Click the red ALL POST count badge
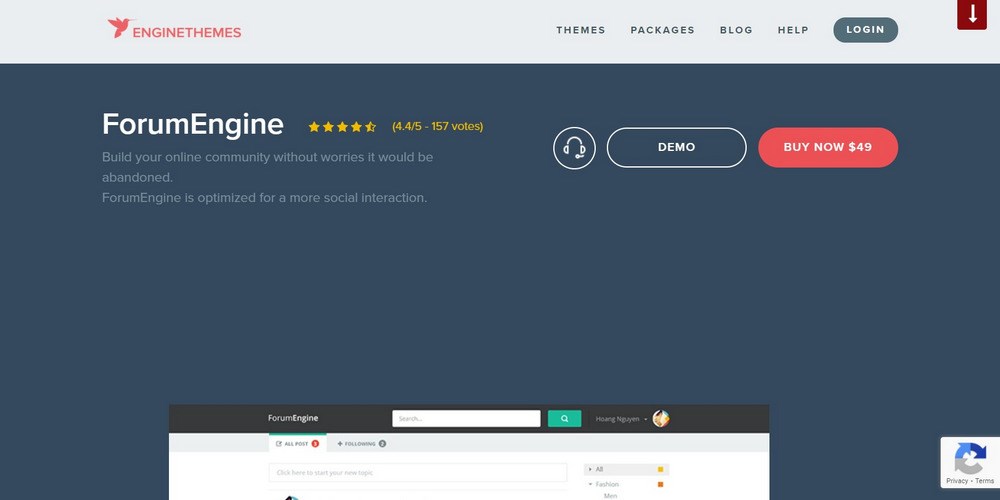The image size is (1000, 500). (315, 443)
